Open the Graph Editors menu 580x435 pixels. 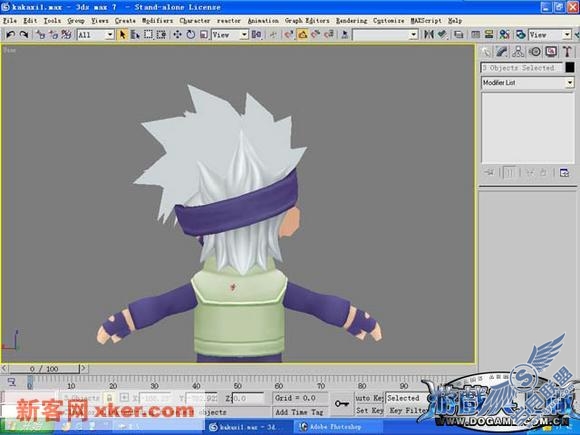tap(307, 21)
